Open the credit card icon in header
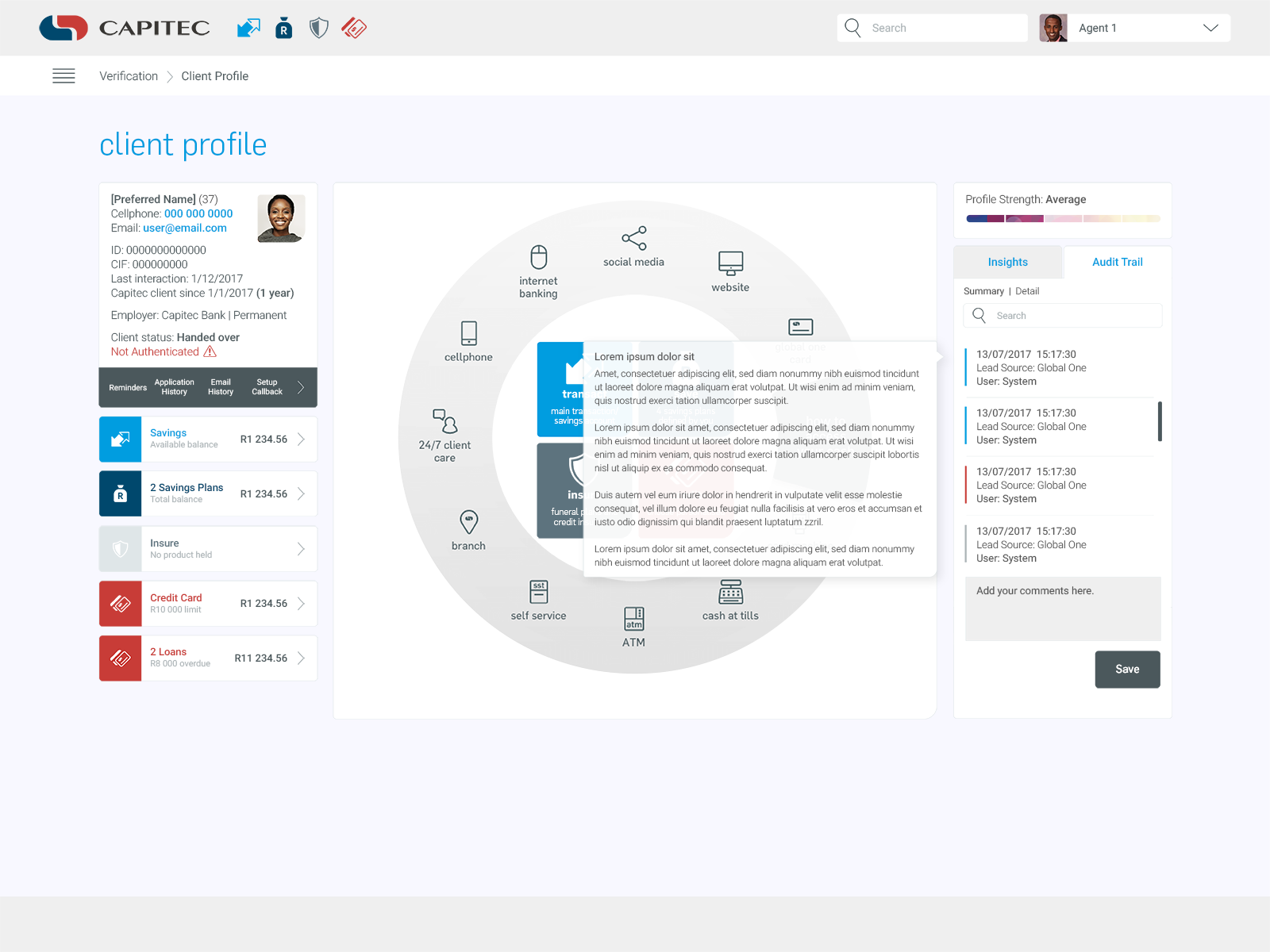 (354, 29)
